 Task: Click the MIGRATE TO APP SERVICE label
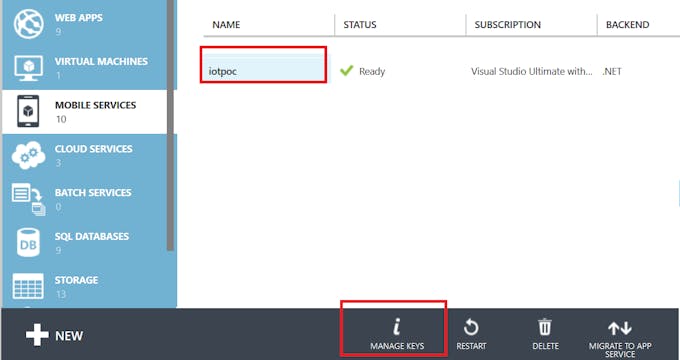click(x=620, y=350)
